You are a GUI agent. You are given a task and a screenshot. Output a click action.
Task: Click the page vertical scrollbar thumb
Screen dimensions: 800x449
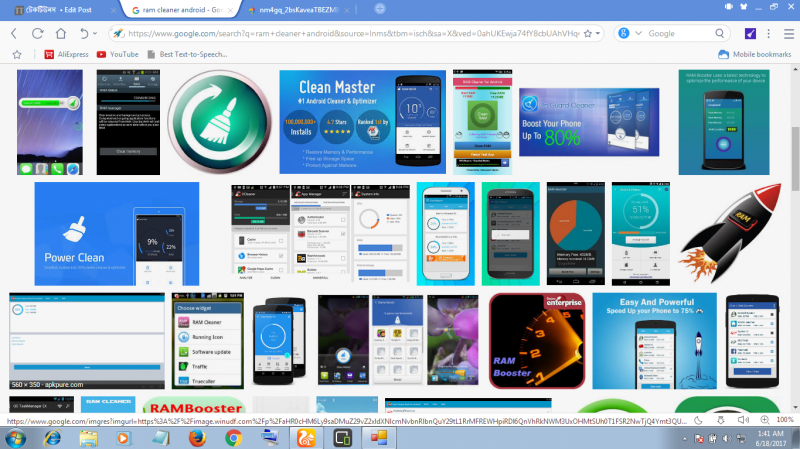pyautogui.click(x=795, y=158)
